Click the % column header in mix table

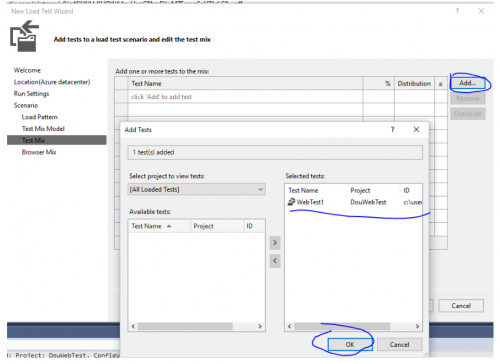379,83
